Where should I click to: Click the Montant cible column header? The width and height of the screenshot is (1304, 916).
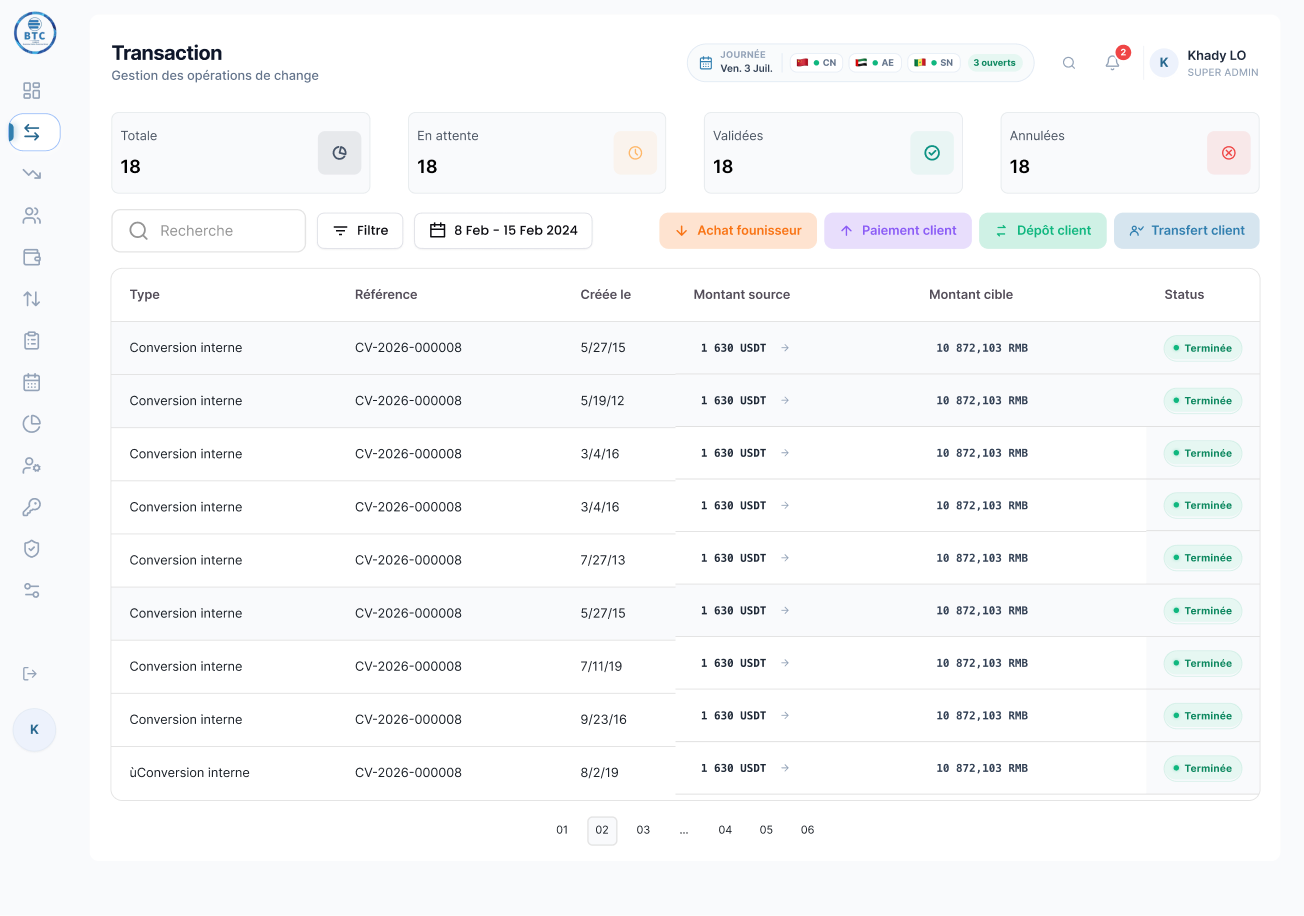(971, 295)
